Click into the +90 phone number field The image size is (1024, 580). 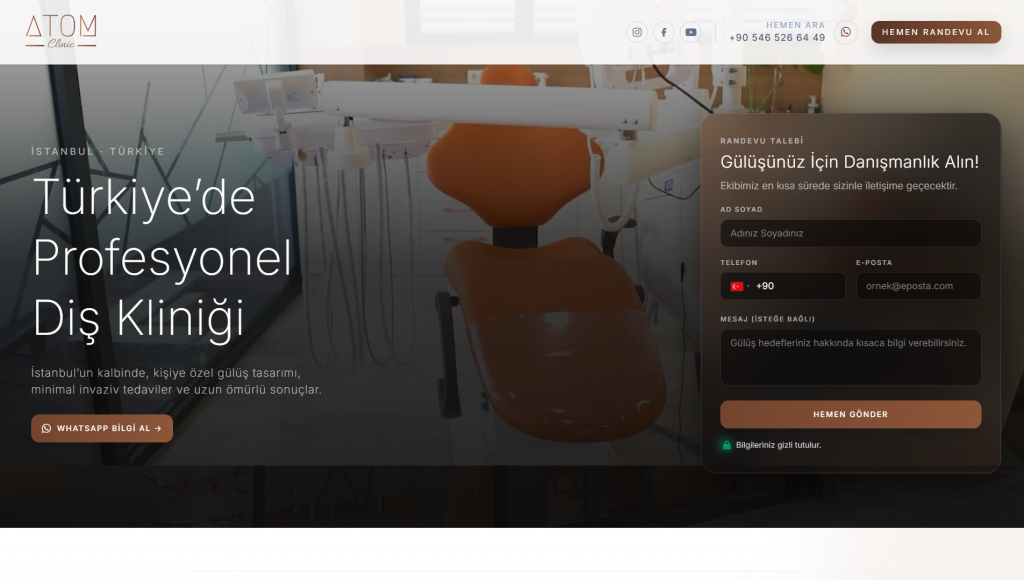point(800,286)
